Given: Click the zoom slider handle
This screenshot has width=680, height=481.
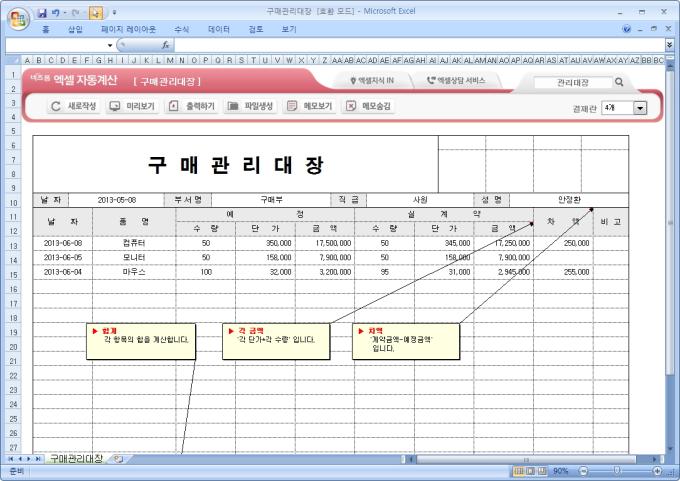Looking at the screenshot, I should 617,471.
